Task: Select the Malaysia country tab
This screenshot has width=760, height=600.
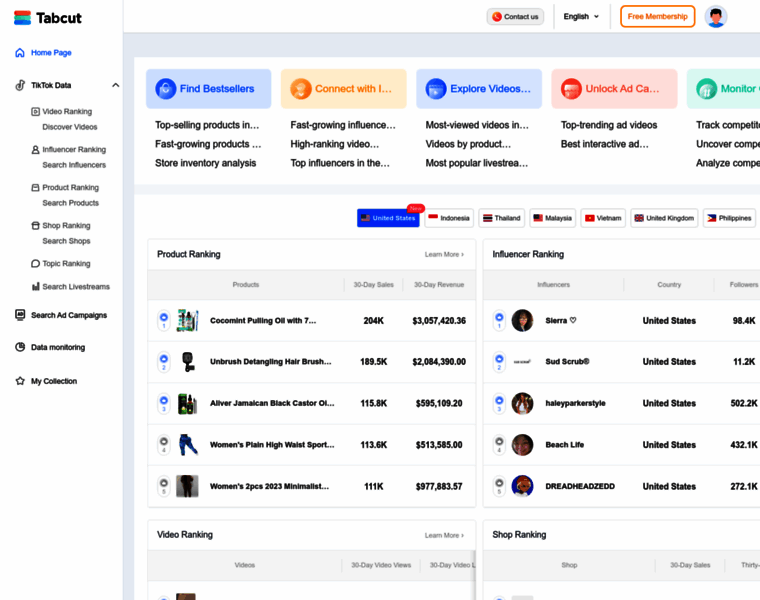Action: [553, 218]
